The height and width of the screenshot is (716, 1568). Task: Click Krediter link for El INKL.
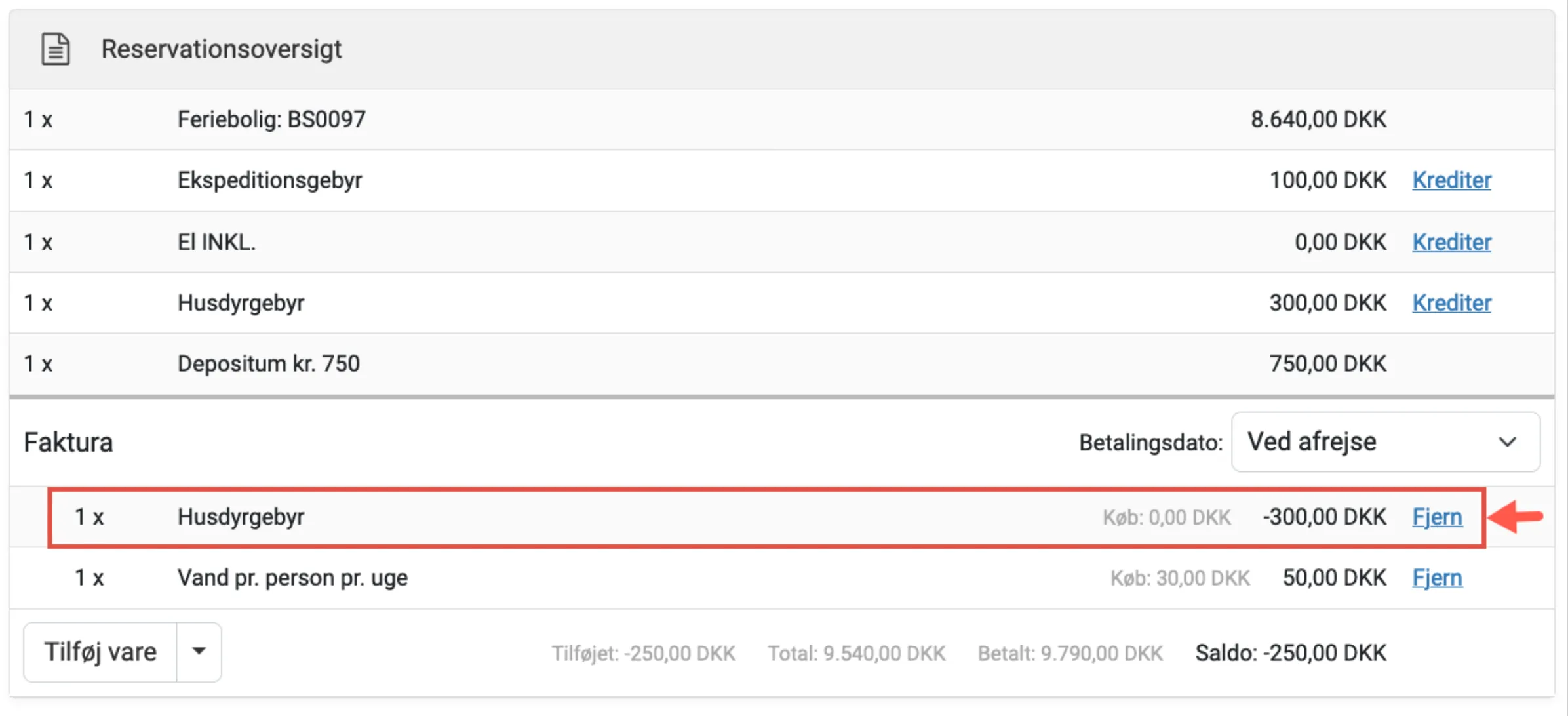pos(1451,242)
